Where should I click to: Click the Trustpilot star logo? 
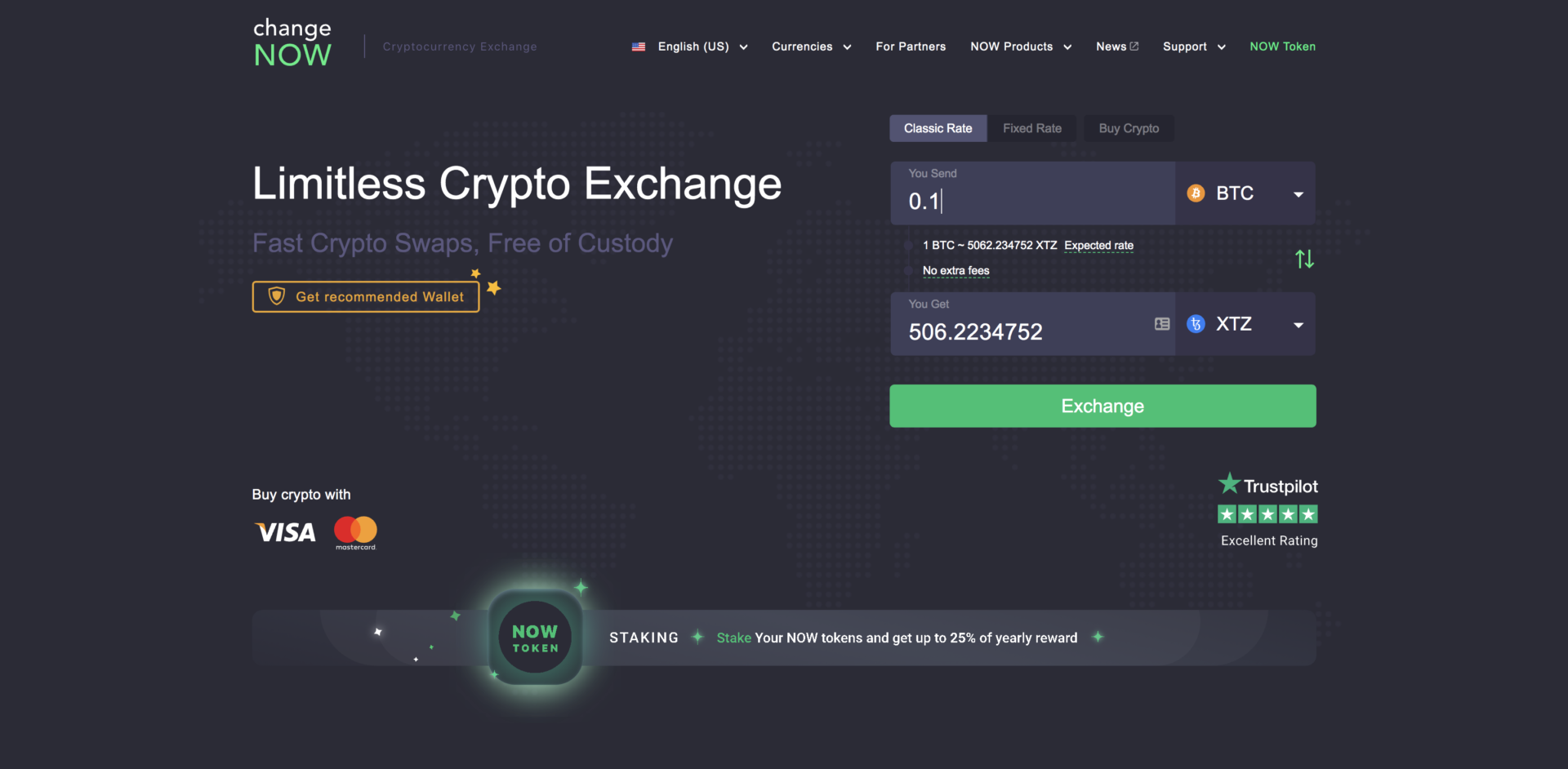pyautogui.click(x=1229, y=484)
